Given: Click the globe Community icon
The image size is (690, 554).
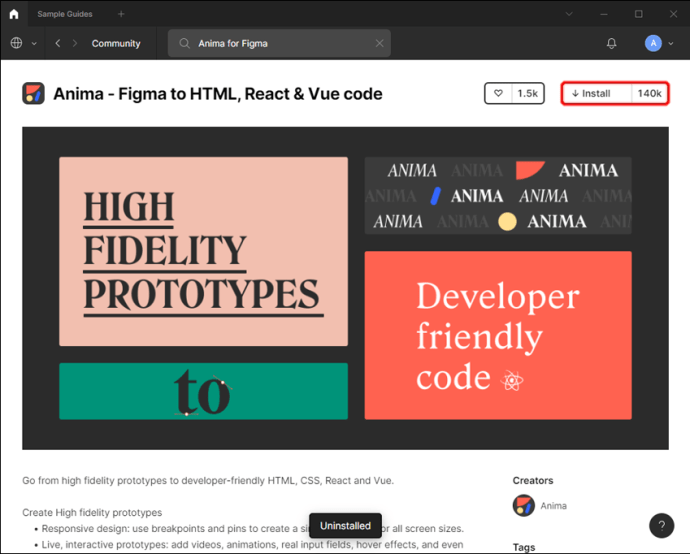Looking at the screenshot, I should pyautogui.click(x=16, y=43).
